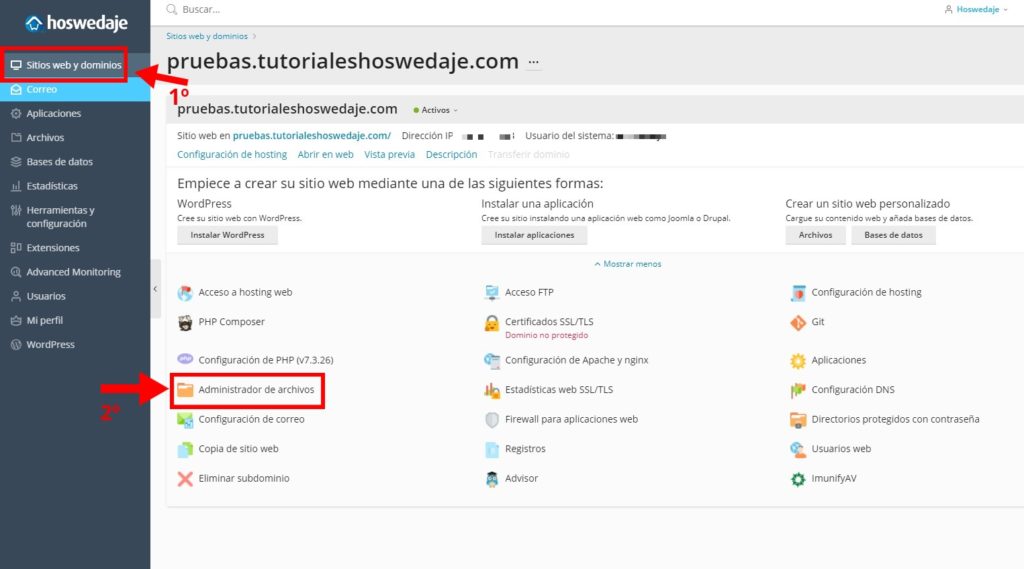
Task: Open the Activos status dropdown
Action: (436, 110)
